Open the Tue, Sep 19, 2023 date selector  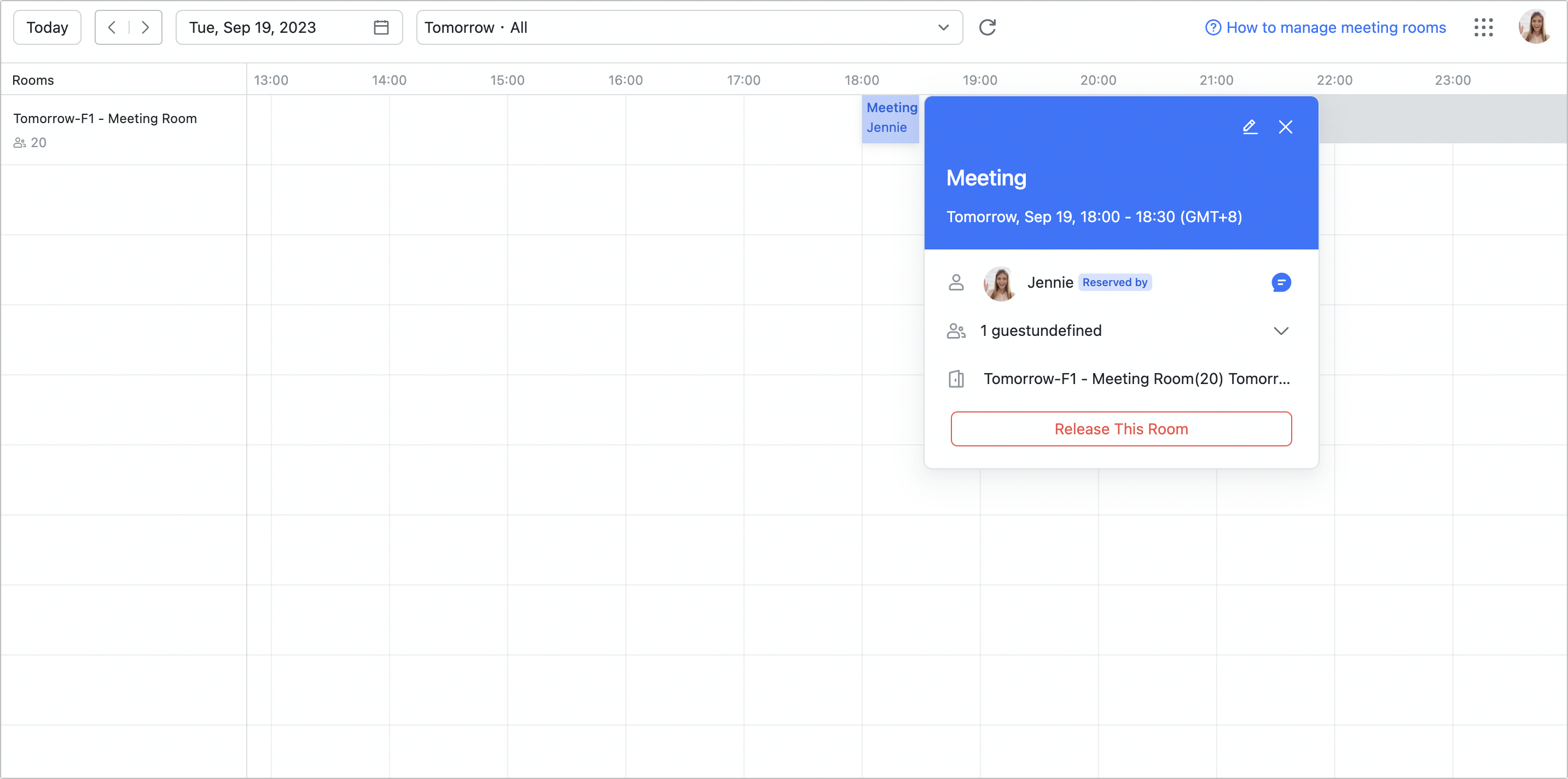click(x=252, y=27)
